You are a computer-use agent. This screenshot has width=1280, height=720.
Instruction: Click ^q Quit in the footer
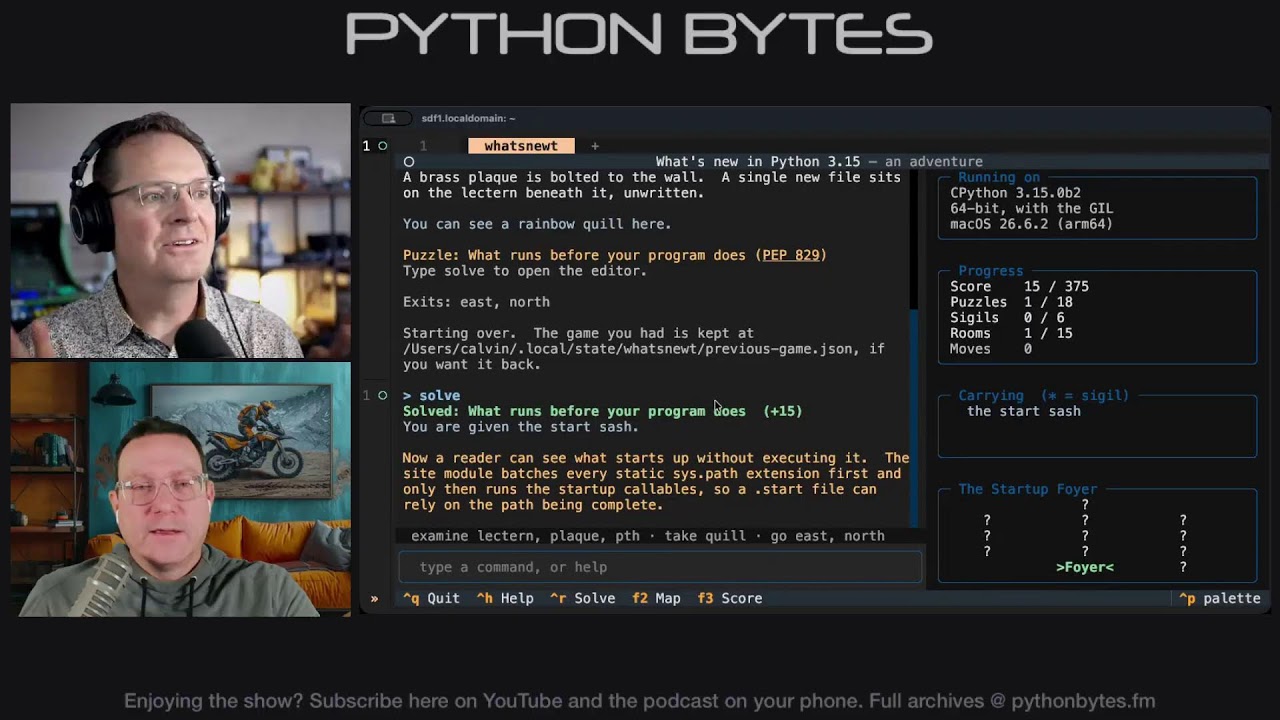click(431, 598)
